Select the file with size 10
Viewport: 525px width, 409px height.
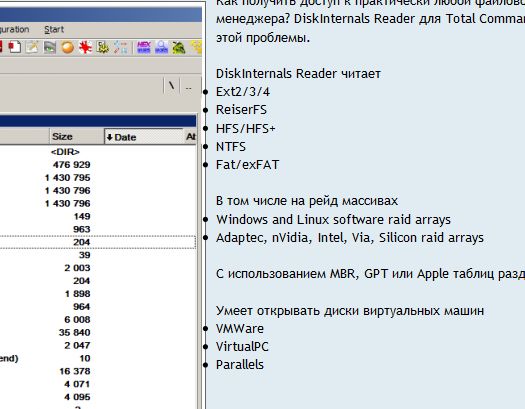tap(85, 358)
